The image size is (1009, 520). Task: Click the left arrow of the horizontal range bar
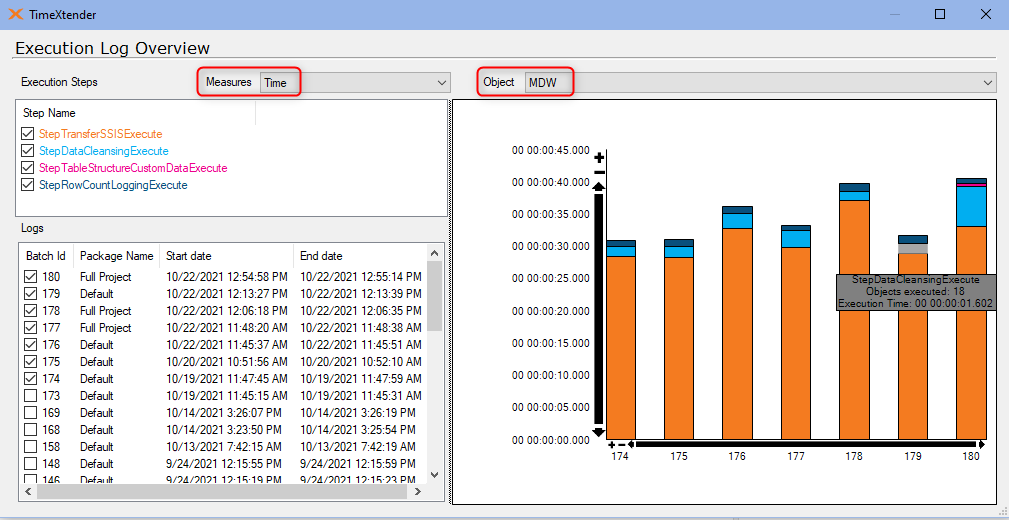pos(632,445)
